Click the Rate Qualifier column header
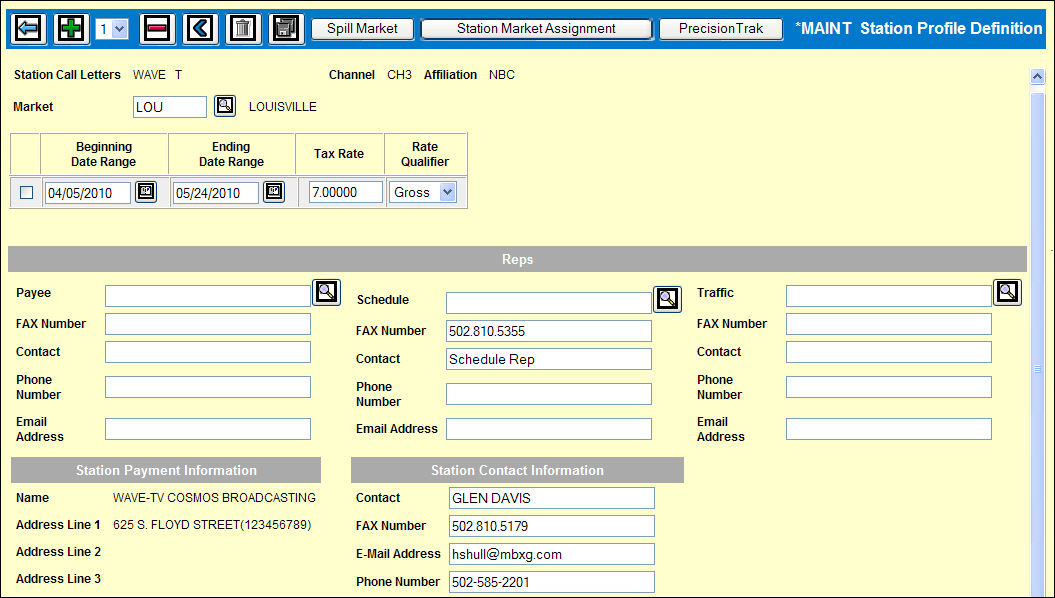 [425, 154]
